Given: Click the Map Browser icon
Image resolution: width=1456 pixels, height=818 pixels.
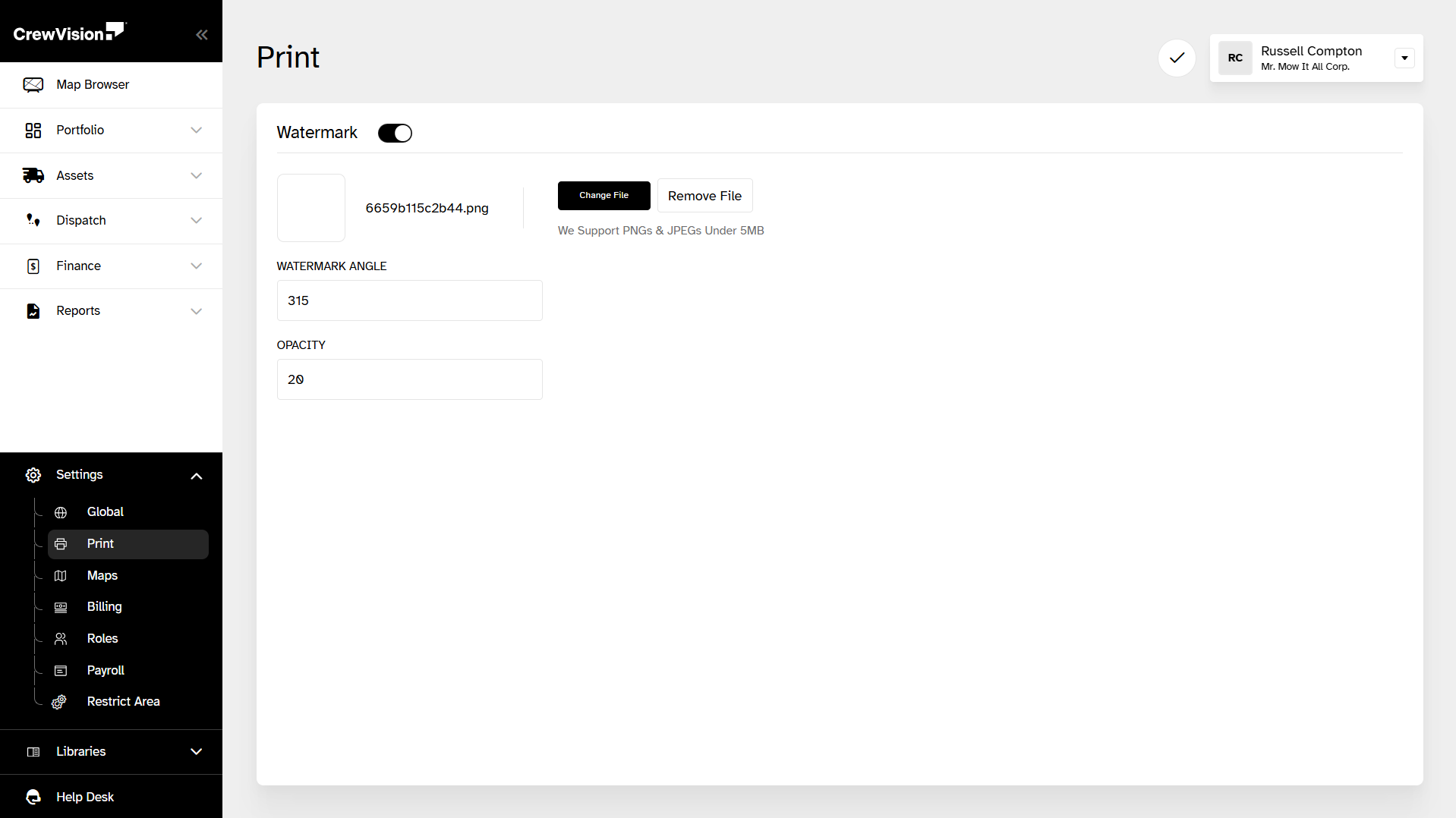Looking at the screenshot, I should (x=33, y=84).
